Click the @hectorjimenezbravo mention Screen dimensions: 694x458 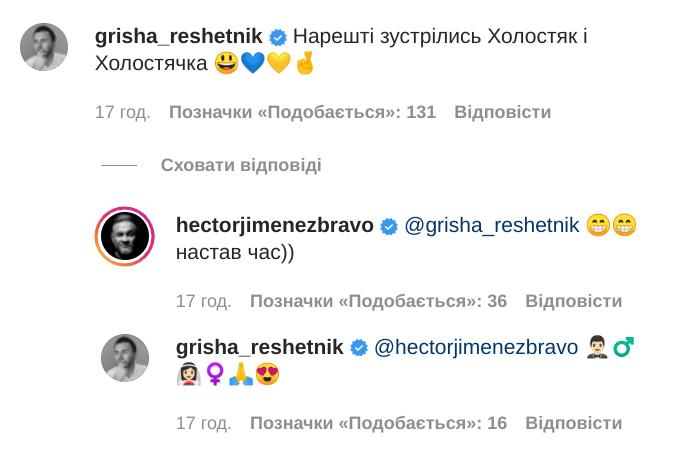476,348
